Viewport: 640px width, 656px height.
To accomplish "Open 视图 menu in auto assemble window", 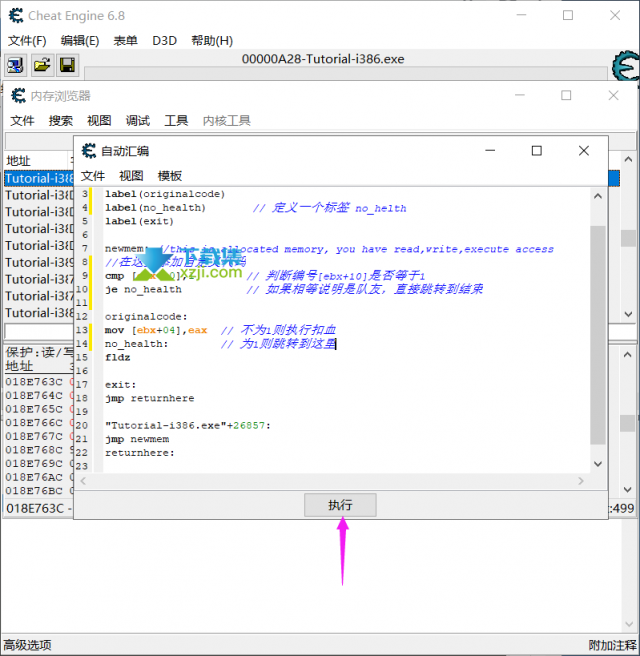I will [131, 176].
